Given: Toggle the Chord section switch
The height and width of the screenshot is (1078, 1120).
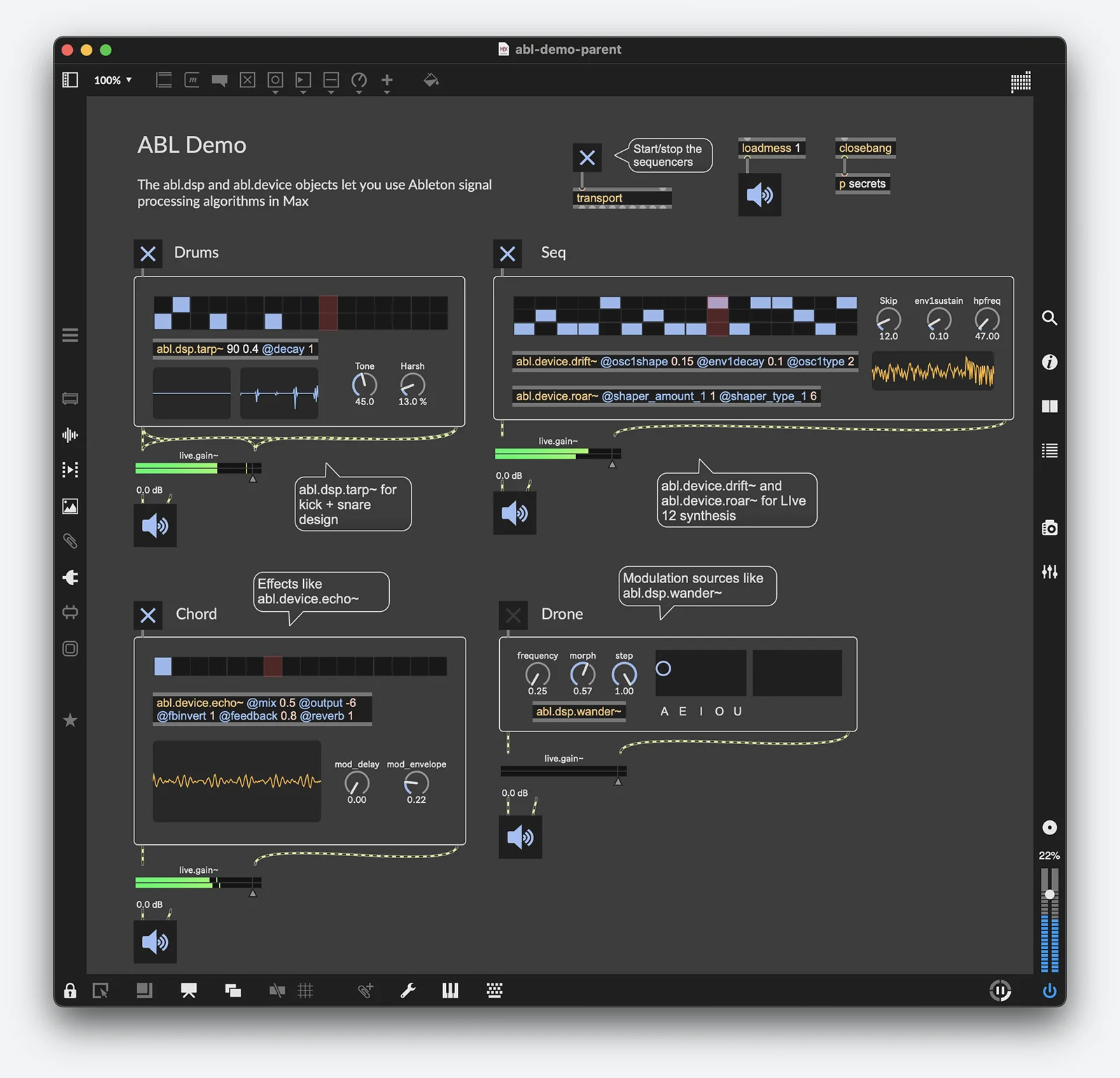Looking at the screenshot, I should click(148, 615).
